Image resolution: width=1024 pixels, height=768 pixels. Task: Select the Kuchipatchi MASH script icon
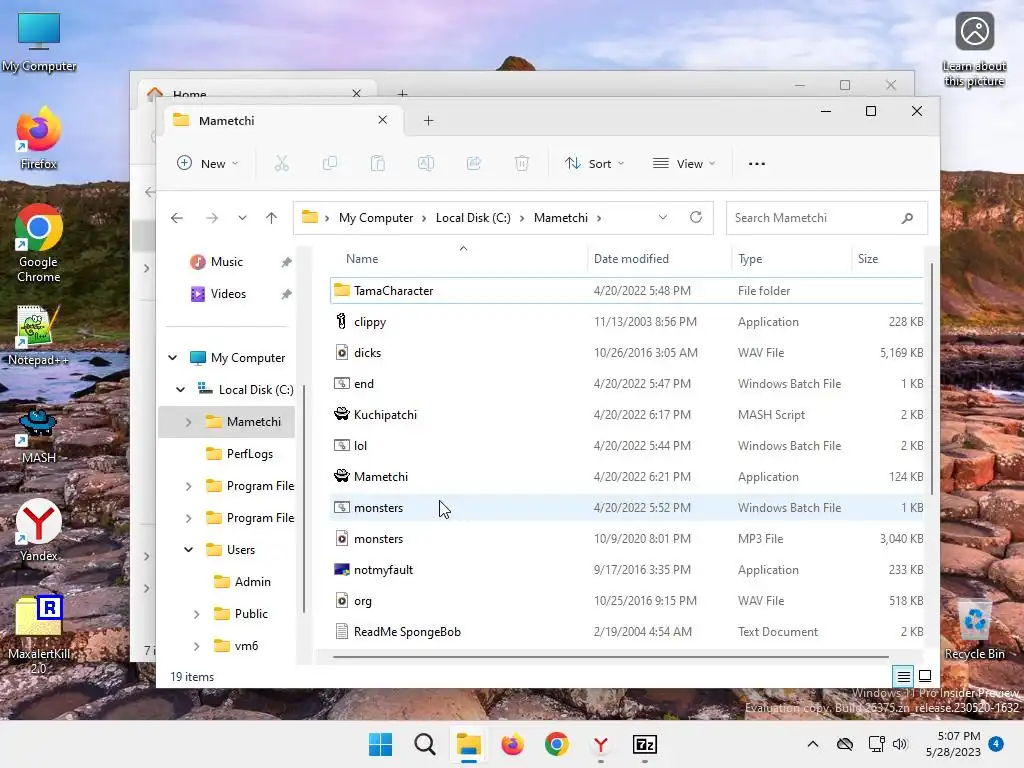342,414
